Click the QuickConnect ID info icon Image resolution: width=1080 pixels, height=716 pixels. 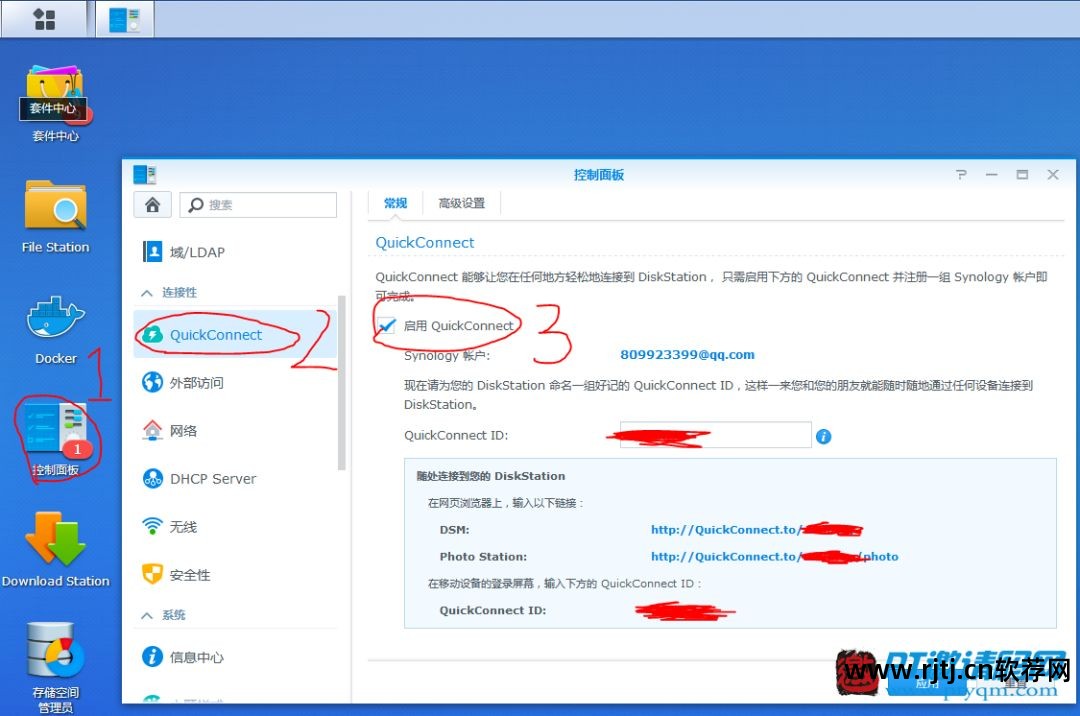click(x=823, y=436)
